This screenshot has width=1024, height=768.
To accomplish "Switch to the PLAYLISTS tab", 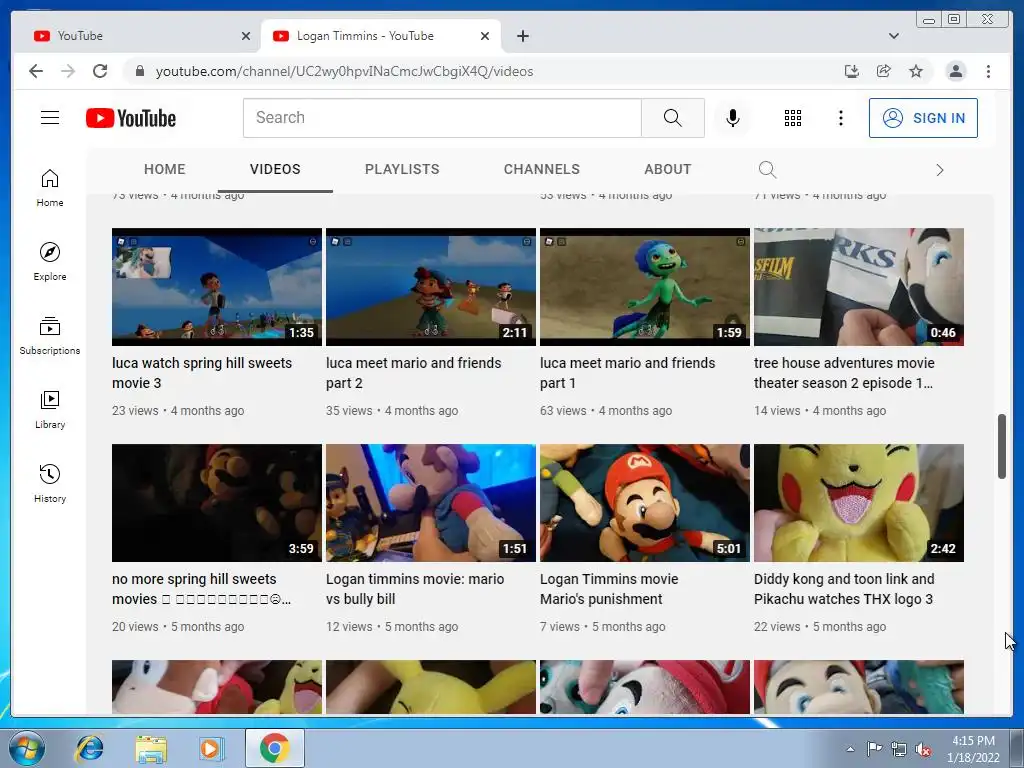I will [x=402, y=169].
